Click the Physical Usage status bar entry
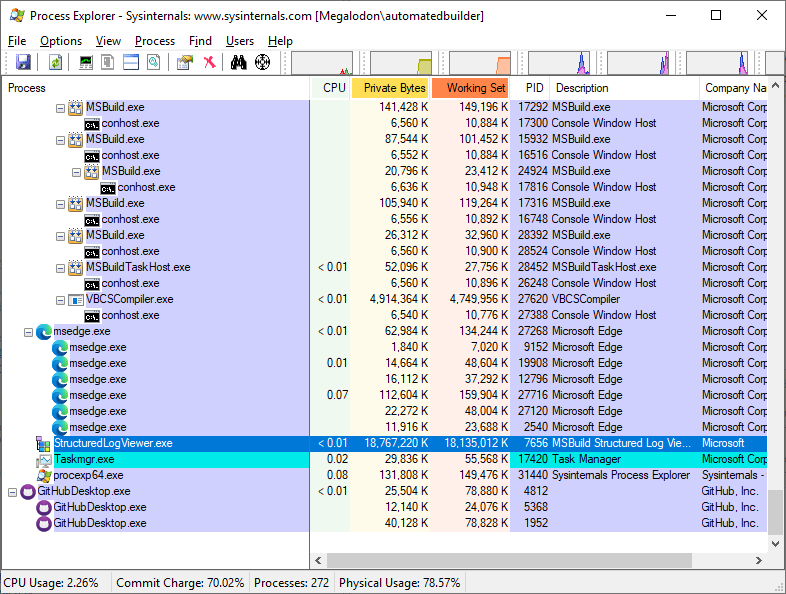Viewport: 786px width, 594px height. pos(400,583)
